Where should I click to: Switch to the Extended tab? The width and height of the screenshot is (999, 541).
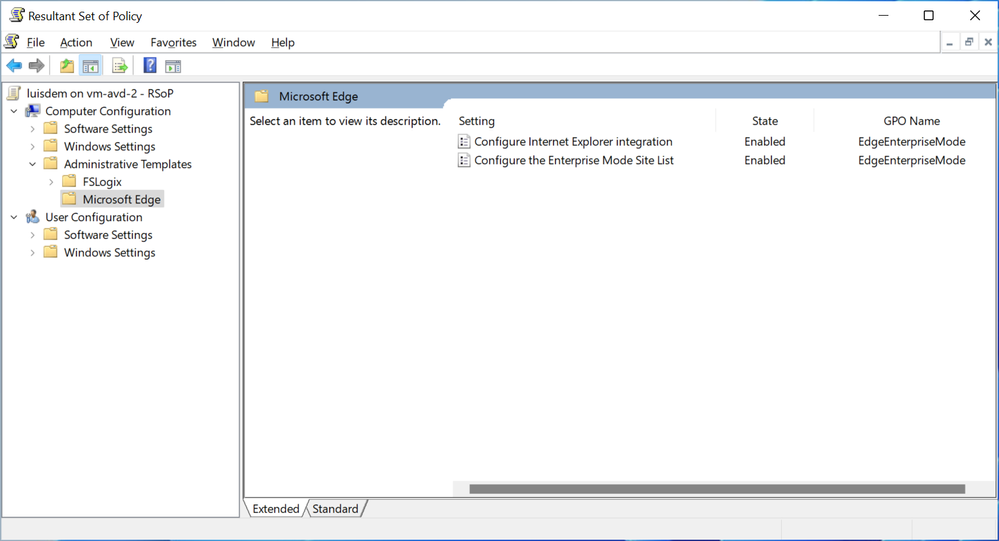pyautogui.click(x=276, y=509)
